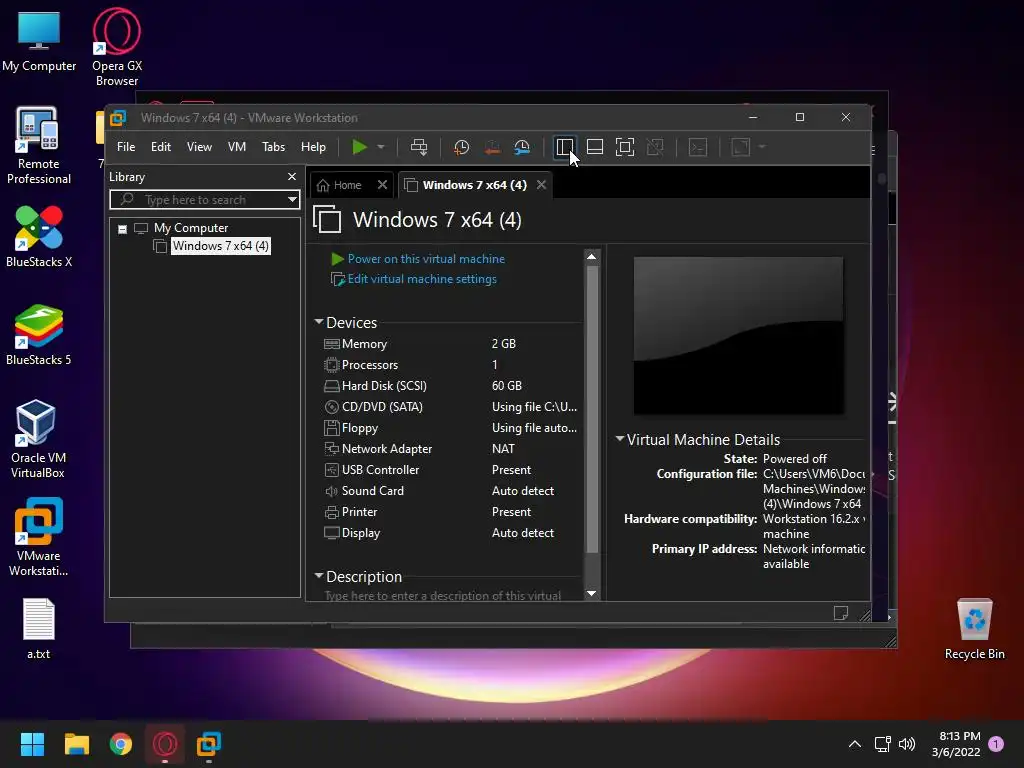This screenshot has height=768, width=1024.
Task: Collapse Virtual Machine Details section
Action: (620, 439)
